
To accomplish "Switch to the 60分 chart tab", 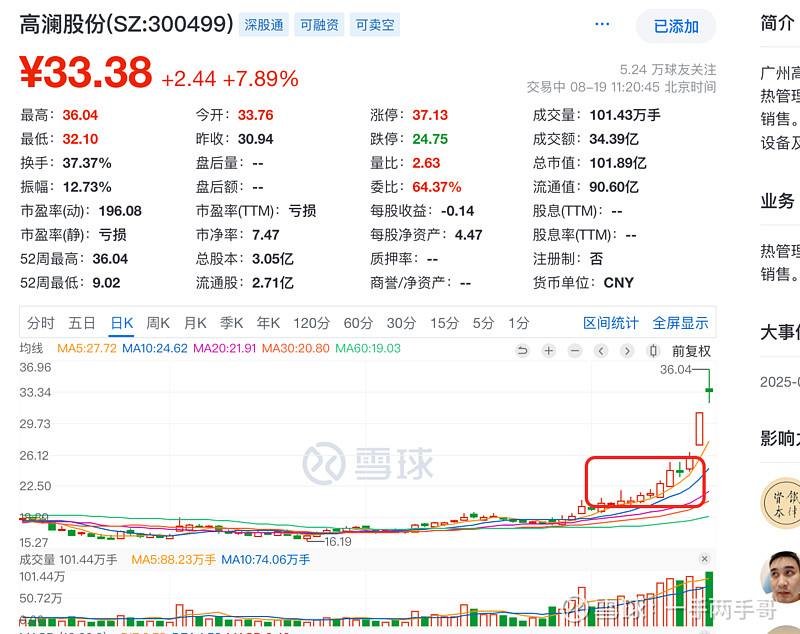I will [358, 323].
